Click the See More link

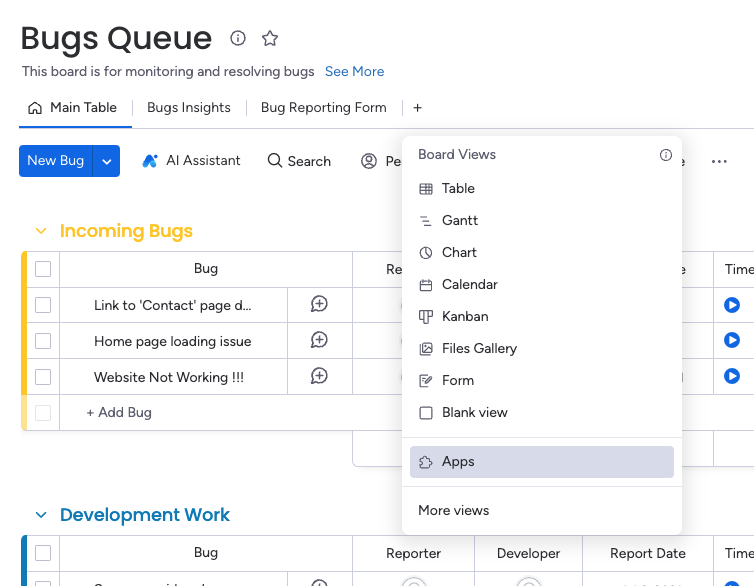pos(354,72)
